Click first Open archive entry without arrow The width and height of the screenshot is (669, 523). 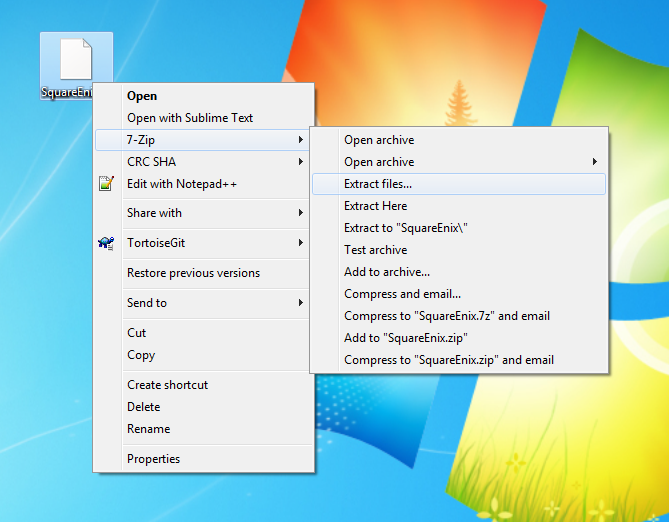(x=459, y=140)
